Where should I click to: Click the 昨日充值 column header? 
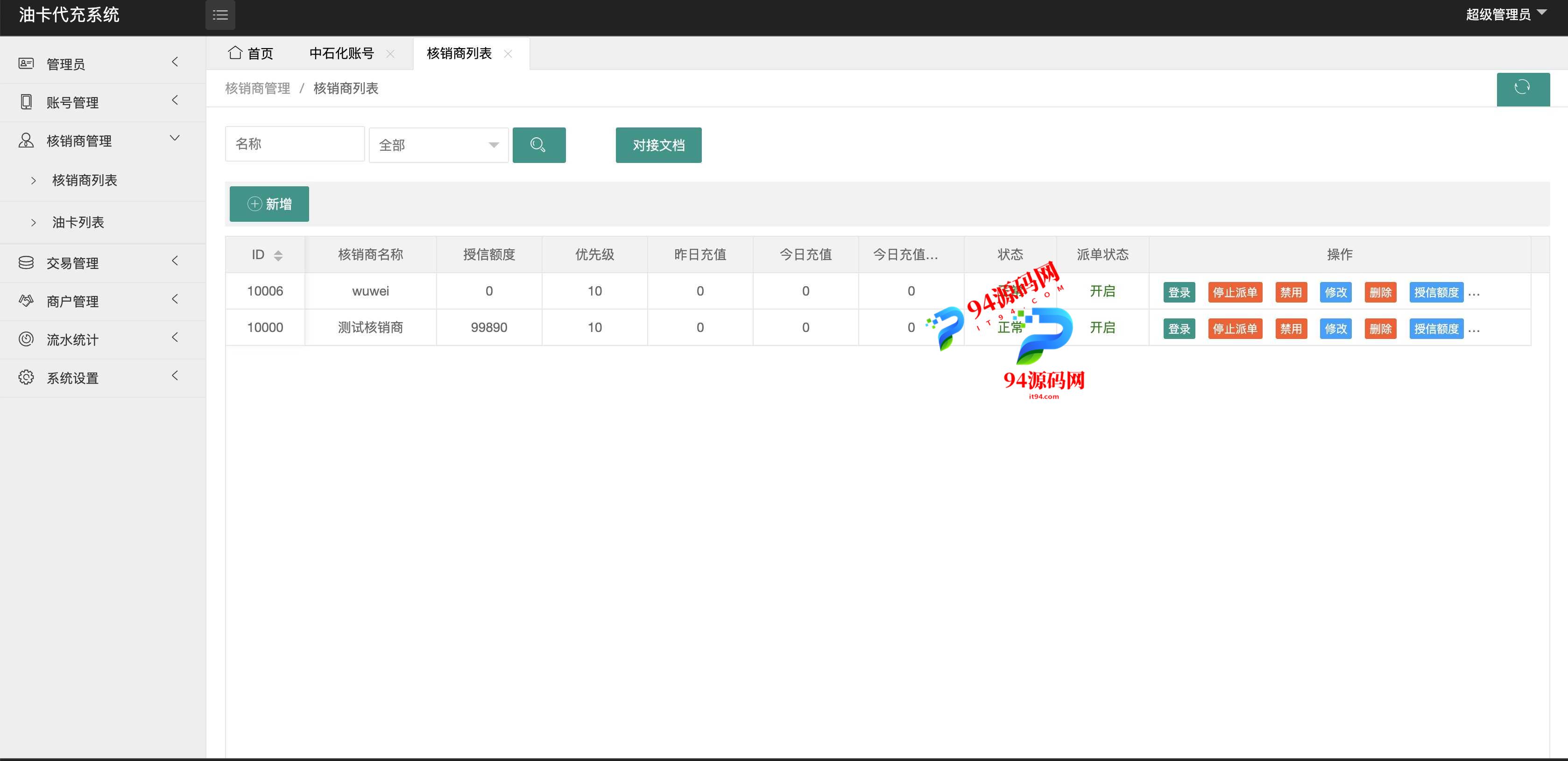[x=700, y=254]
